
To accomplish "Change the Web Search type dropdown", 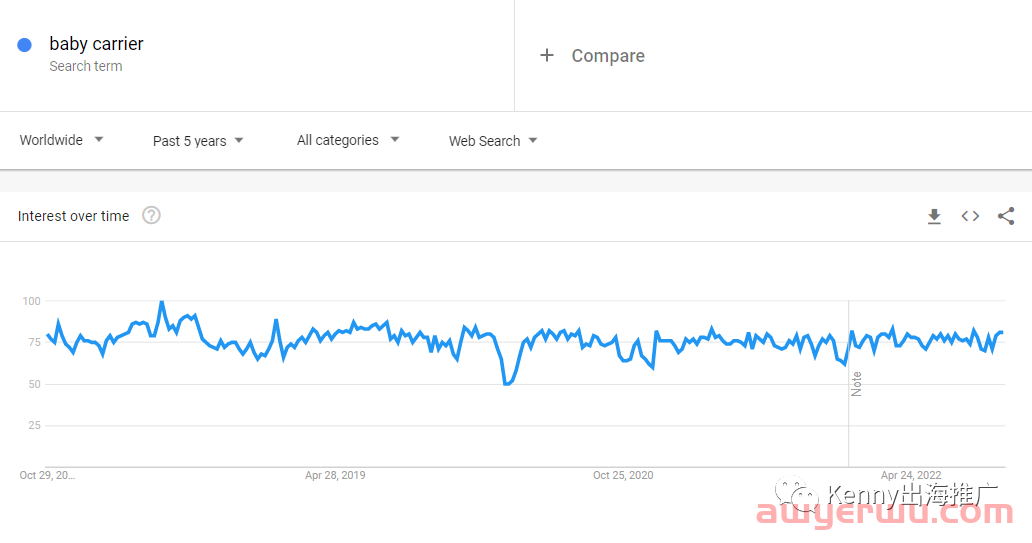I will point(493,141).
